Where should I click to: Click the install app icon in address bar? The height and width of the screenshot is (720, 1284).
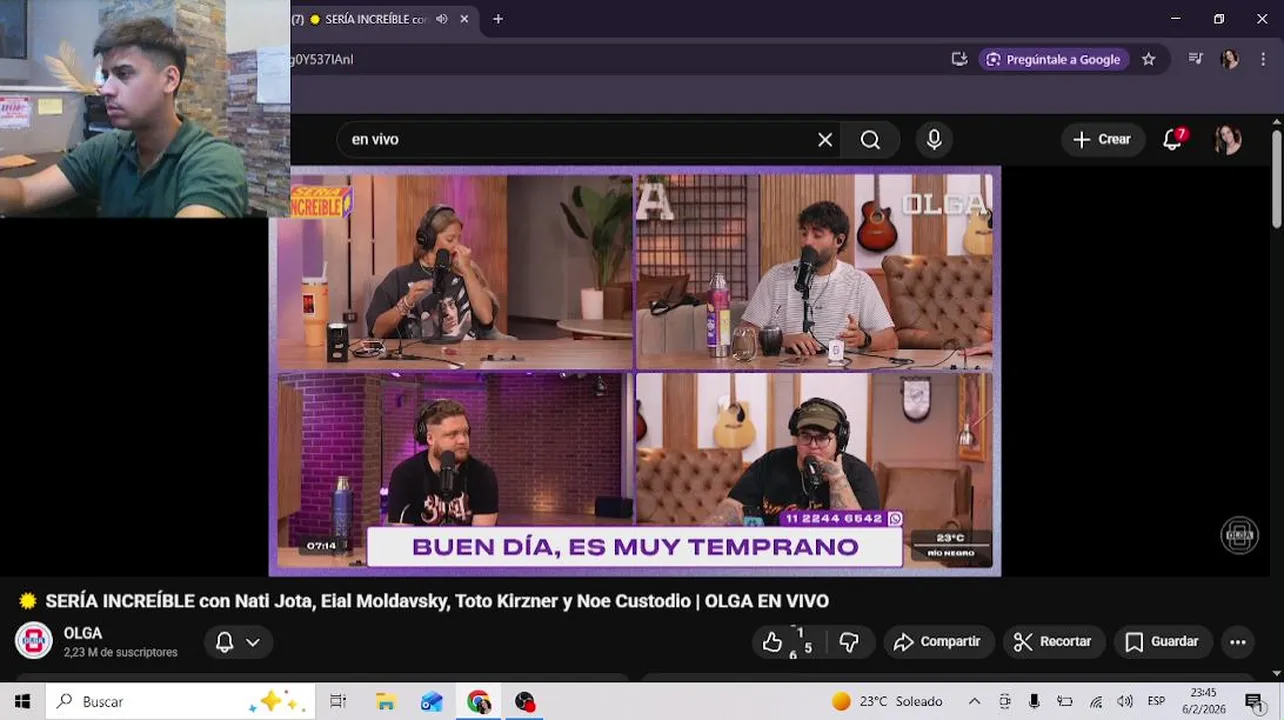[x=959, y=59]
